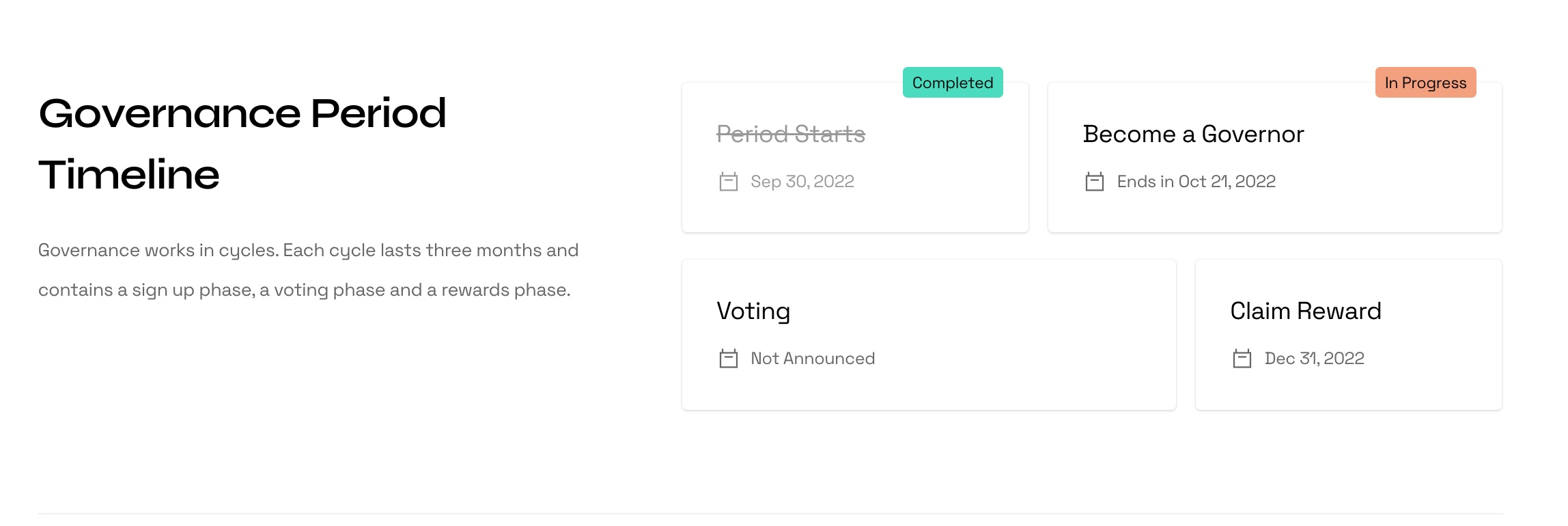Click the calendar icon beside Dec 31, 2022

point(1242,359)
